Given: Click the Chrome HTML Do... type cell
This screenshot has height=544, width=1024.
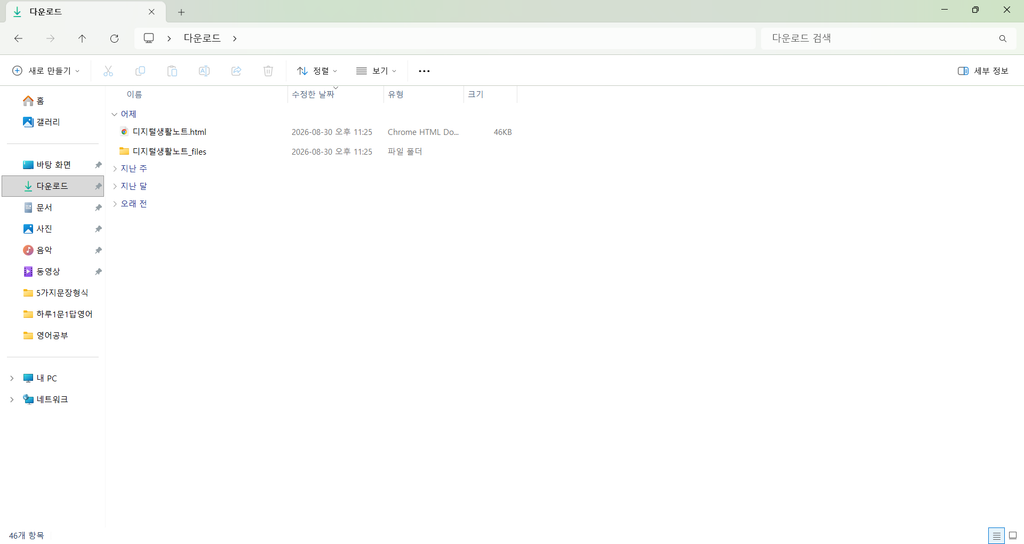Looking at the screenshot, I should 423,132.
